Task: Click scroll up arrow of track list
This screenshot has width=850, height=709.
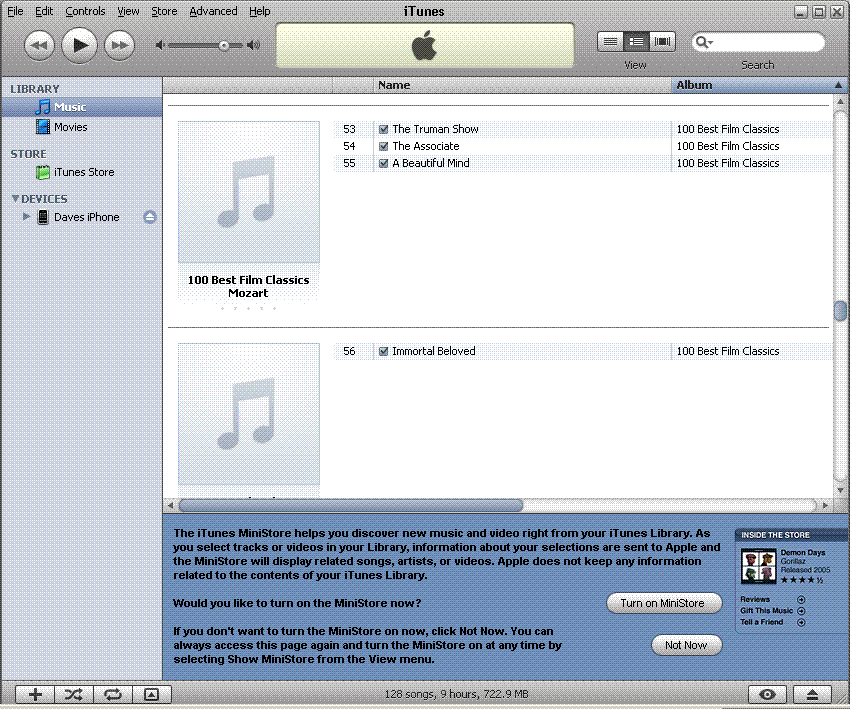Action: (x=840, y=101)
